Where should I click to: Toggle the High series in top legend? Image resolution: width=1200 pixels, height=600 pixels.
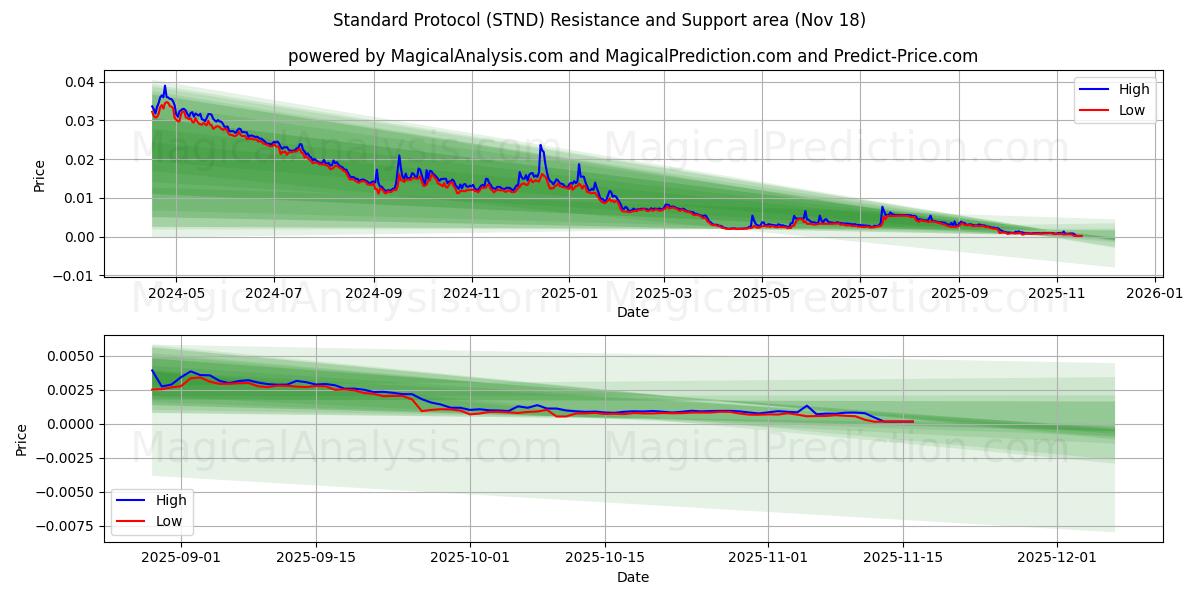[x=1132, y=89]
